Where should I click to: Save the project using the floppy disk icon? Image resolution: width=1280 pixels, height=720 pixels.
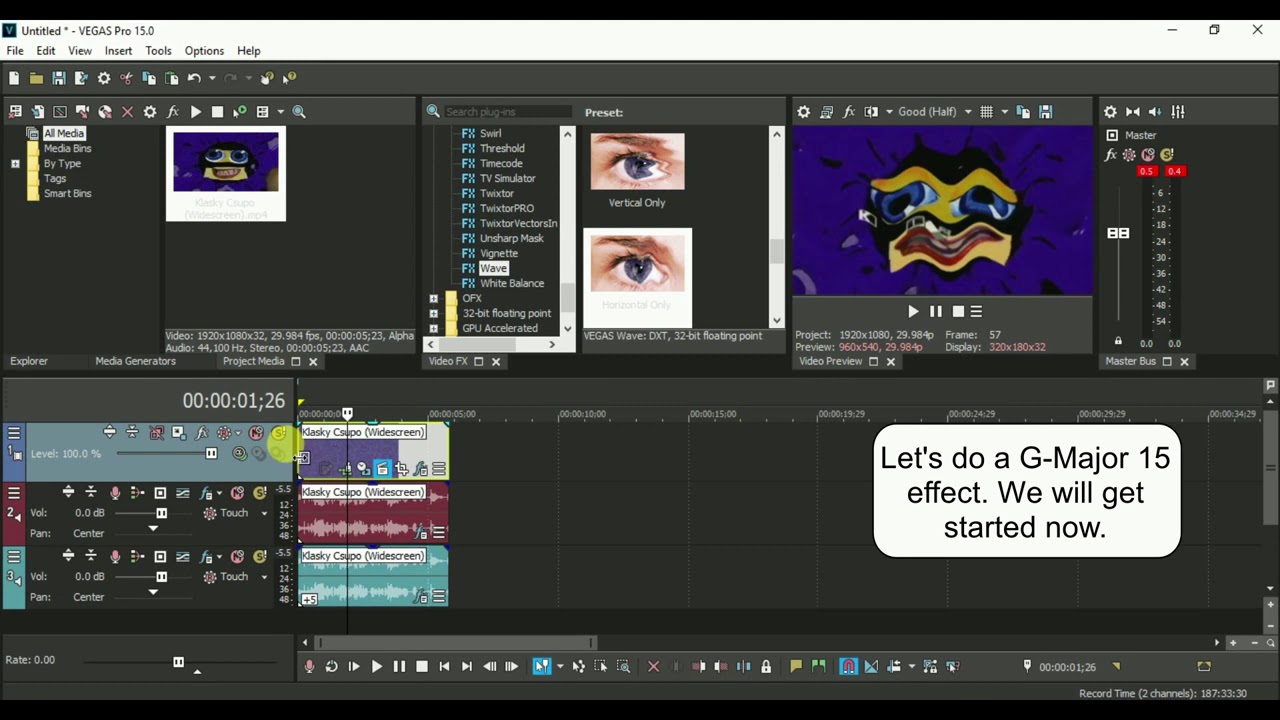[59, 78]
